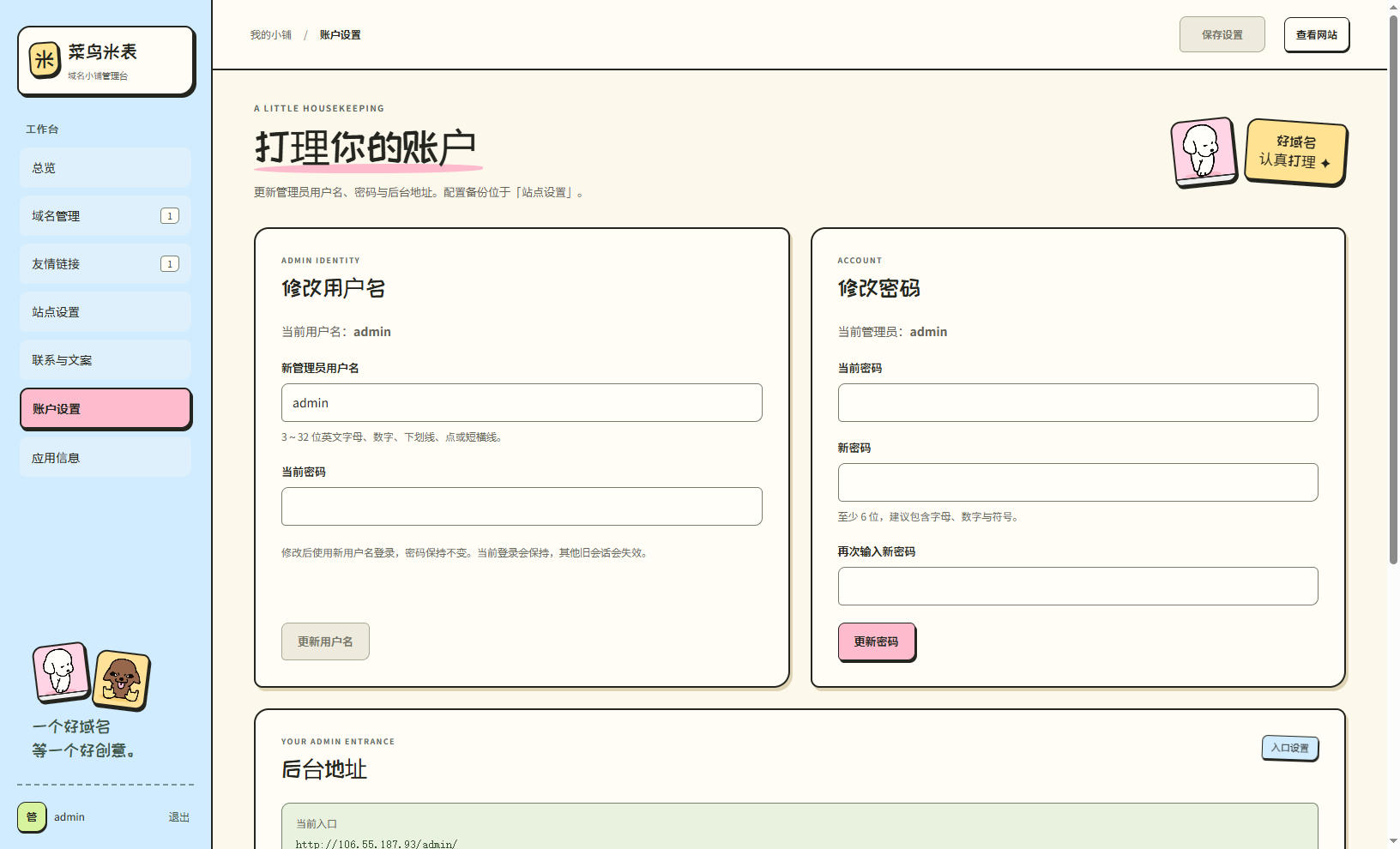Viewport: 1400px width, 849px height.
Task: Focus 当前密码 field in 修改密码 card
Action: [x=1077, y=403]
